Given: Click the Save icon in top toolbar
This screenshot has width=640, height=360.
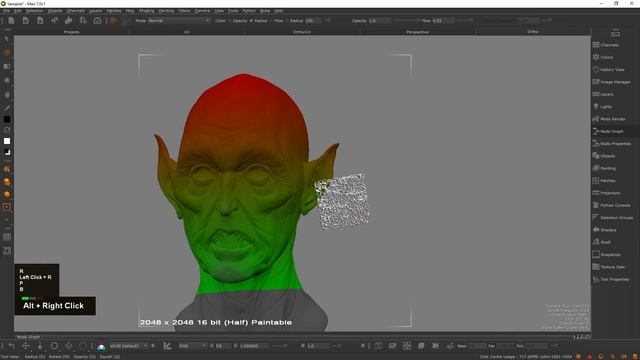Looking at the screenshot, I should (x=40, y=20).
